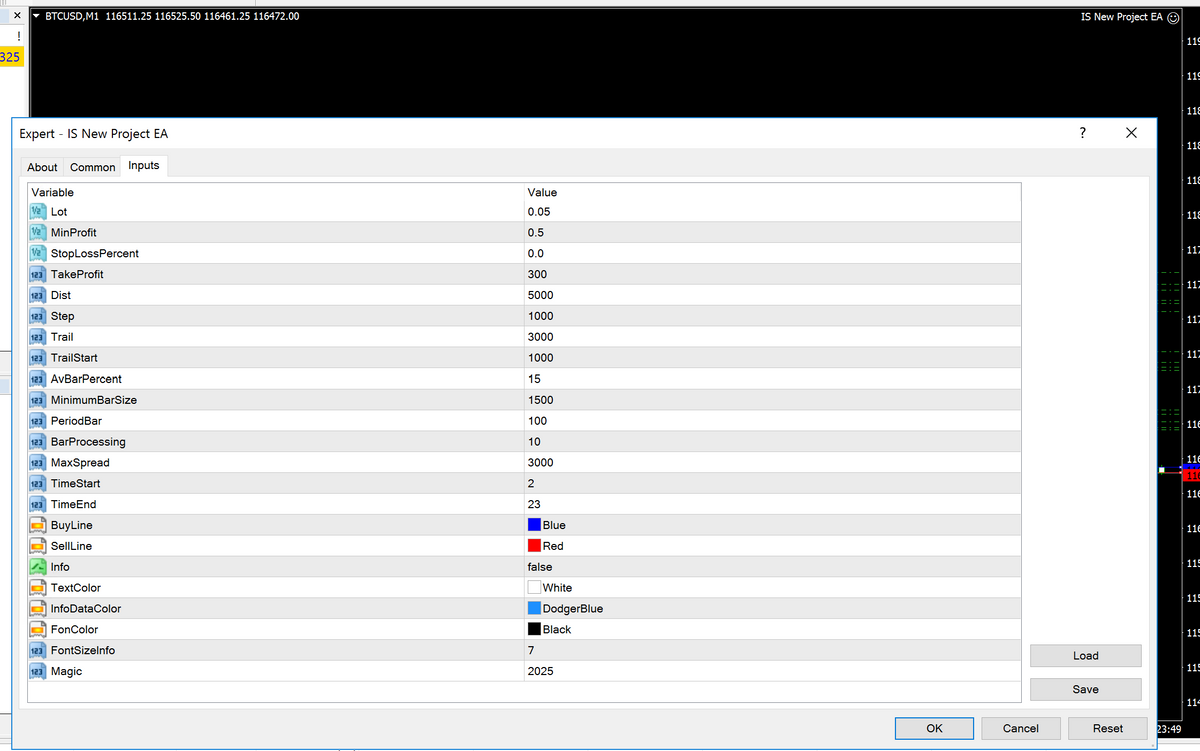Click the InfoDataColor color type icon
The width and height of the screenshot is (1200, 751).
click(x=37, y=609)
